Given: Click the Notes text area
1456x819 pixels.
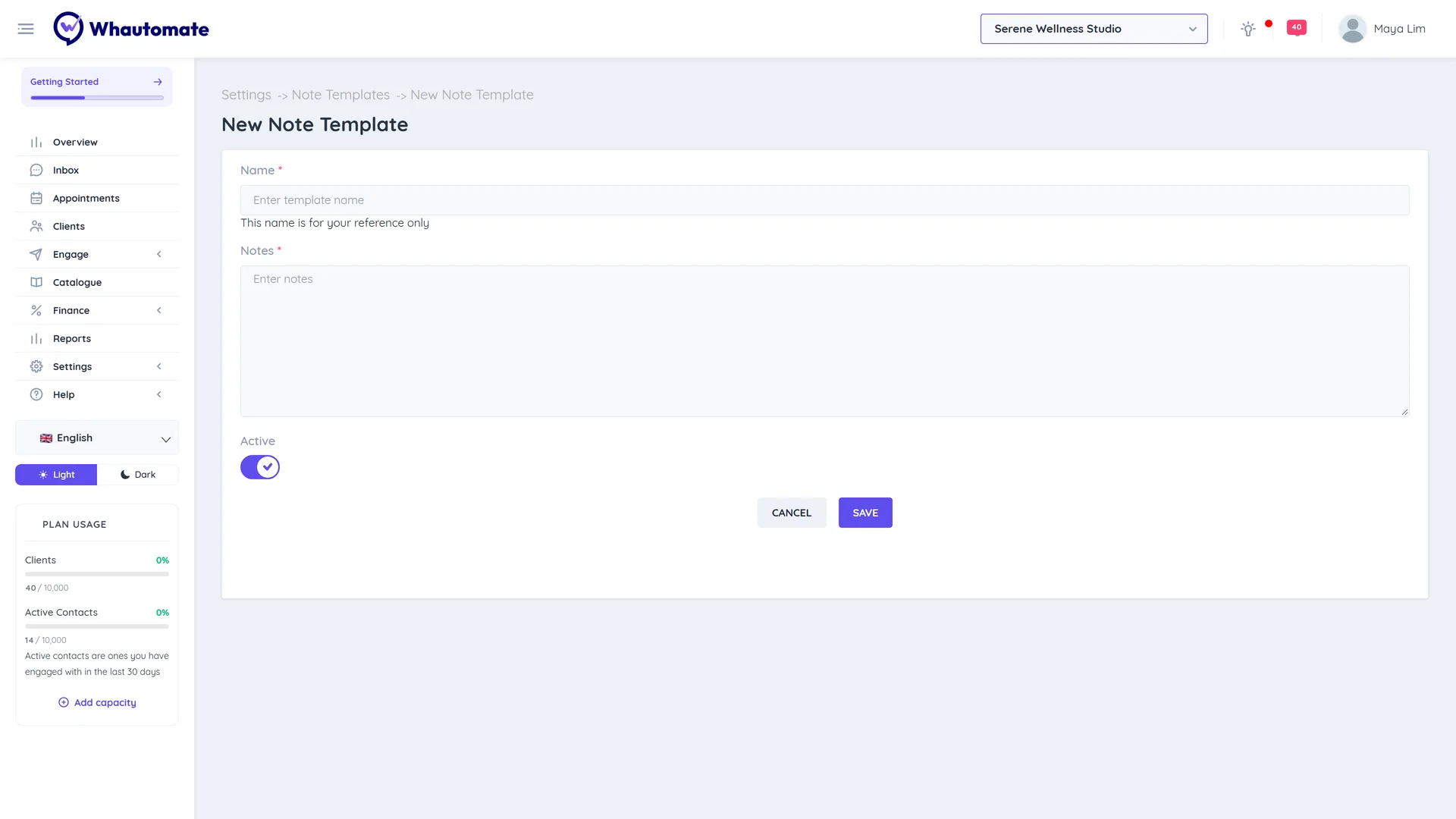Looking at the screenshot, I should click(825, 341).
